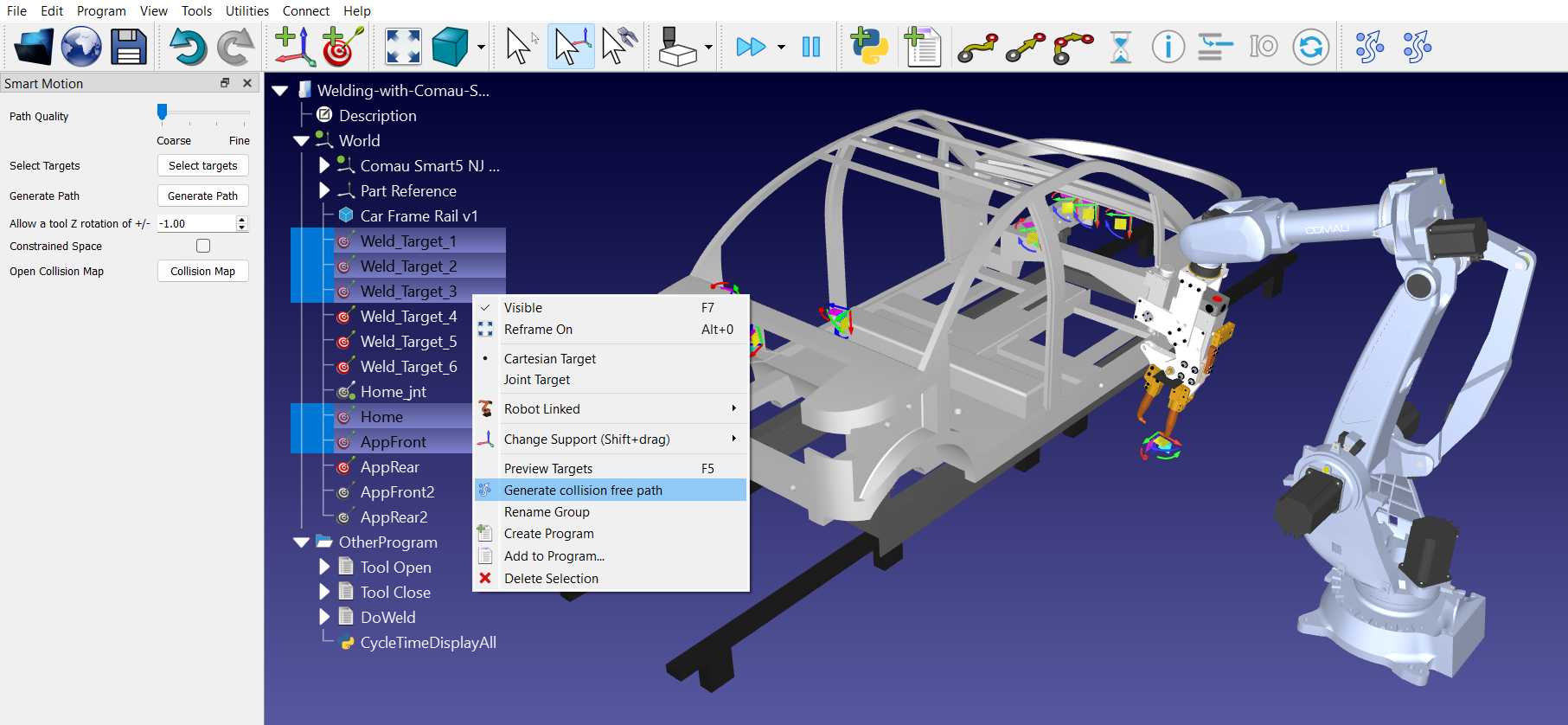Add a new robot program
The image size is (1568, 725).
[922, 47]
